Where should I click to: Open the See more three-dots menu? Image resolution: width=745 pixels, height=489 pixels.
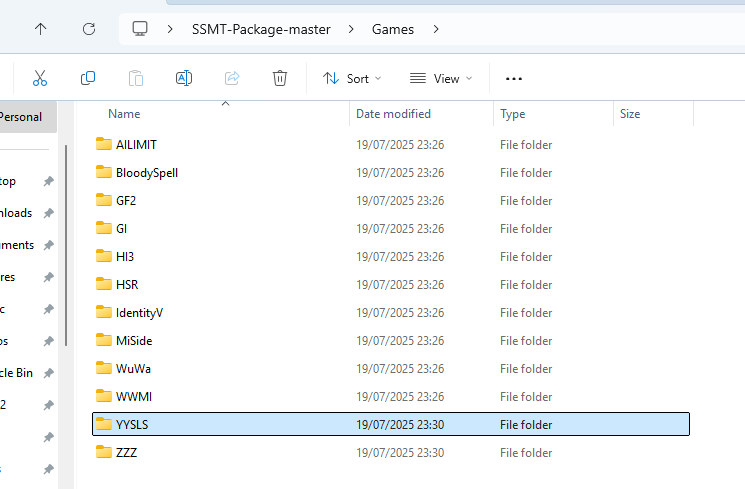(x=514, y=78)
